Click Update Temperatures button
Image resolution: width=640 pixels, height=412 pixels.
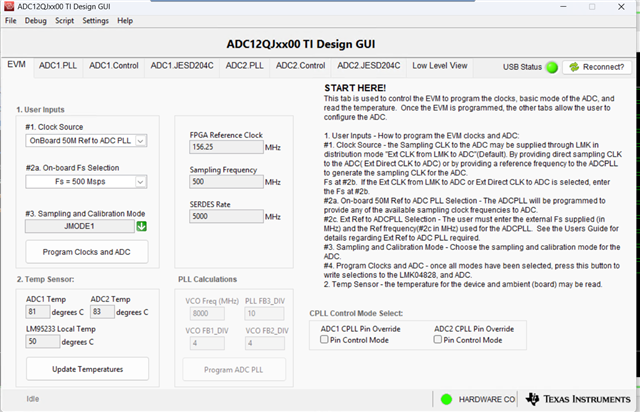coord(87,369)
